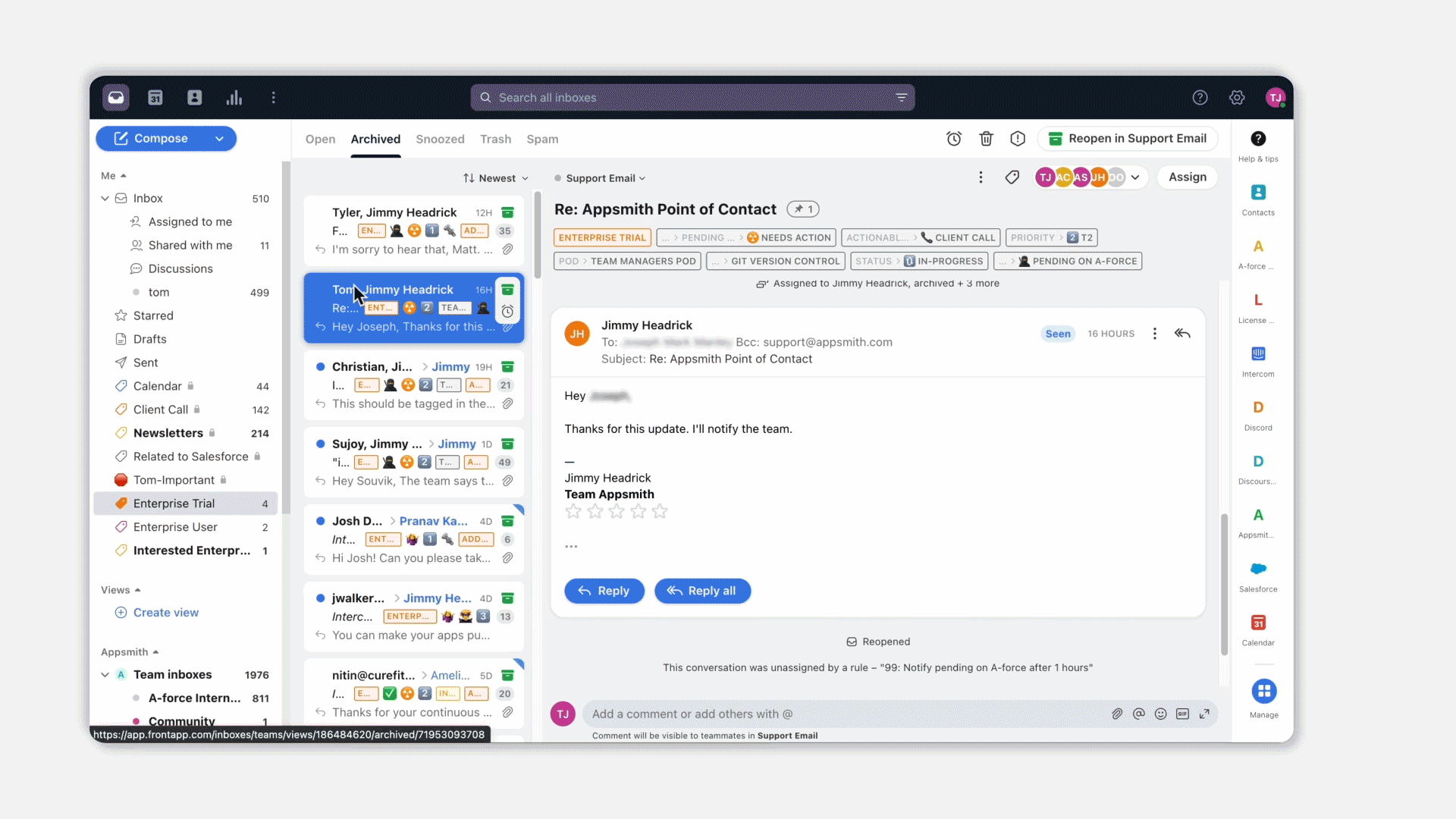
Task: Attach a file using the paperclip in comment bar
Action: pyautogui.click(x=1117, y=714)
